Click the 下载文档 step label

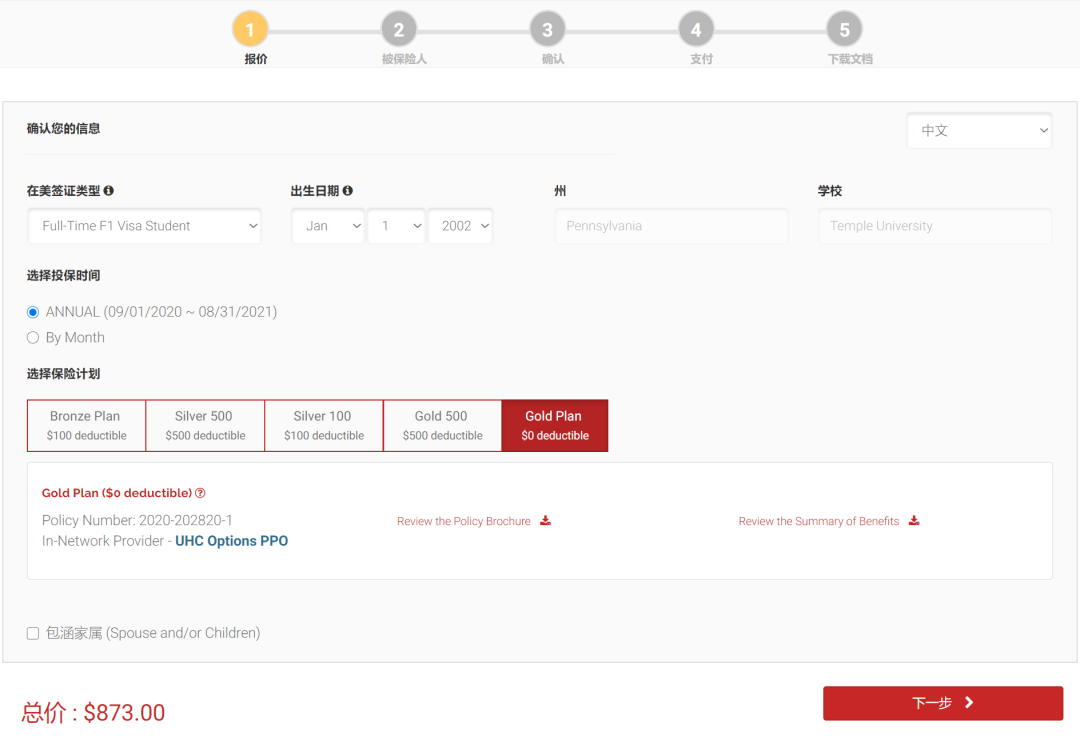point(850,59)
